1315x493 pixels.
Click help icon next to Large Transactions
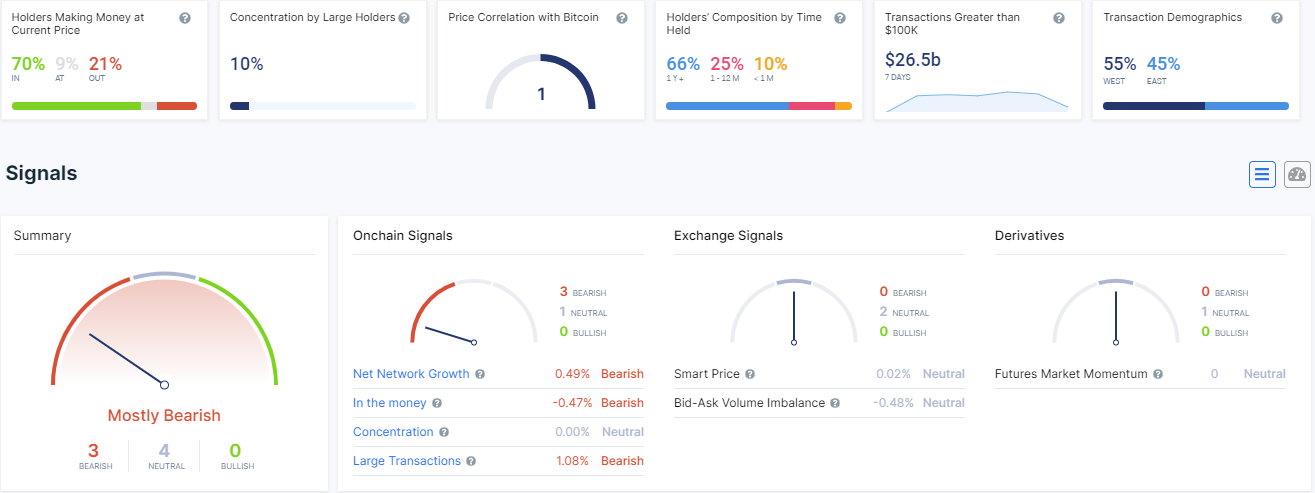(471, 461)
